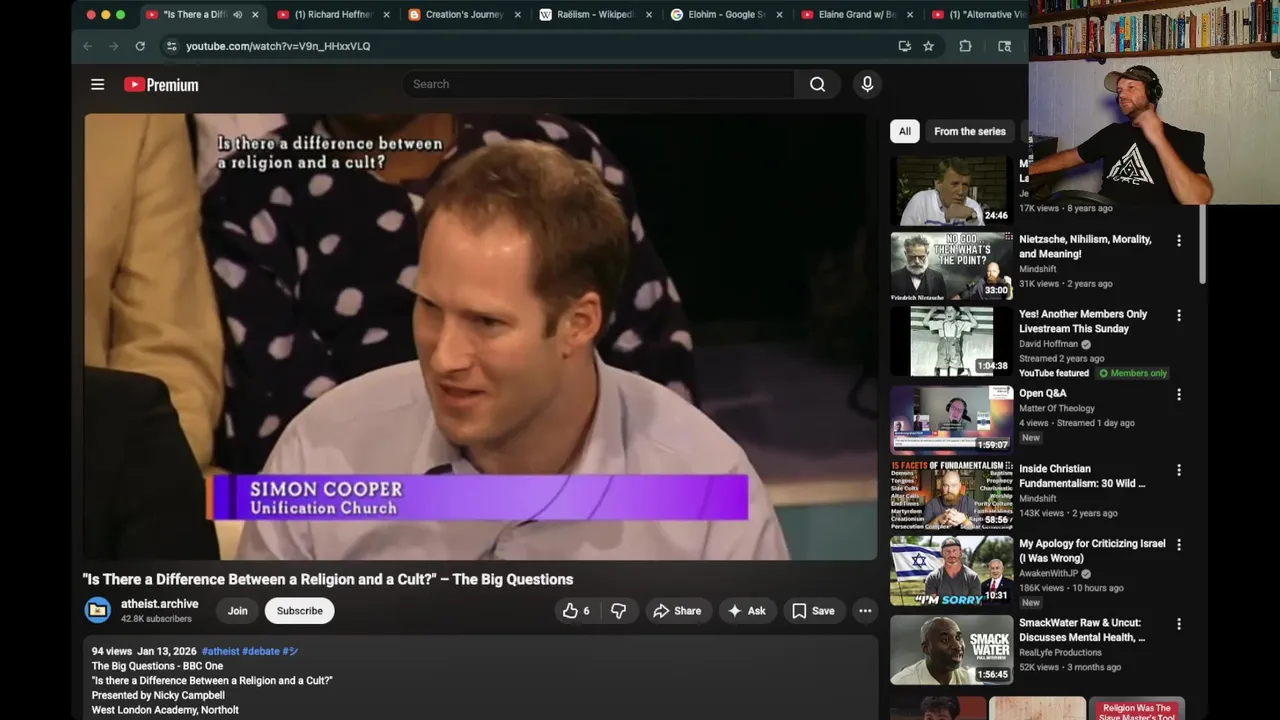Click the #debate hashtag link
Screen dimensions: 1280x720
point(261,651)
